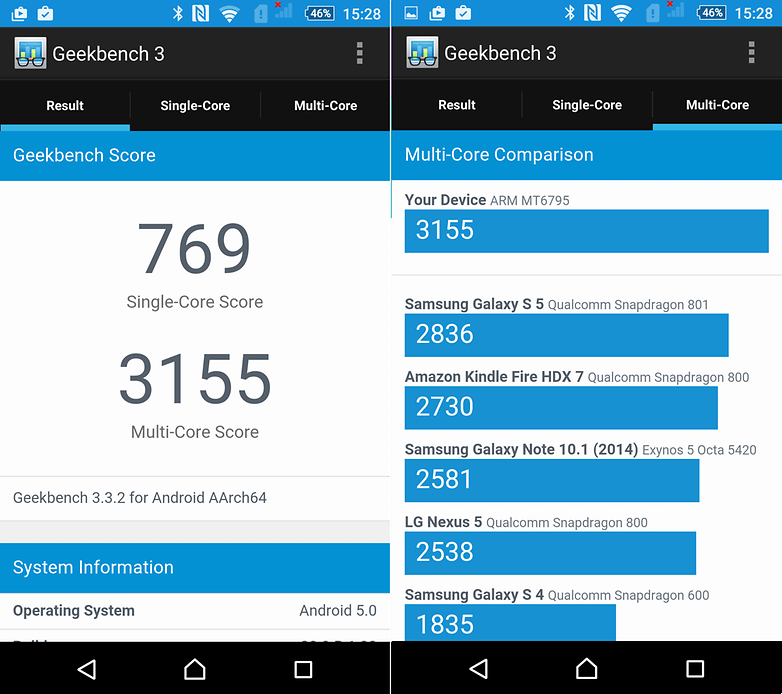Tap battery 46% indicator on left screen
782x694 pixels.
(x=320, y=13)
